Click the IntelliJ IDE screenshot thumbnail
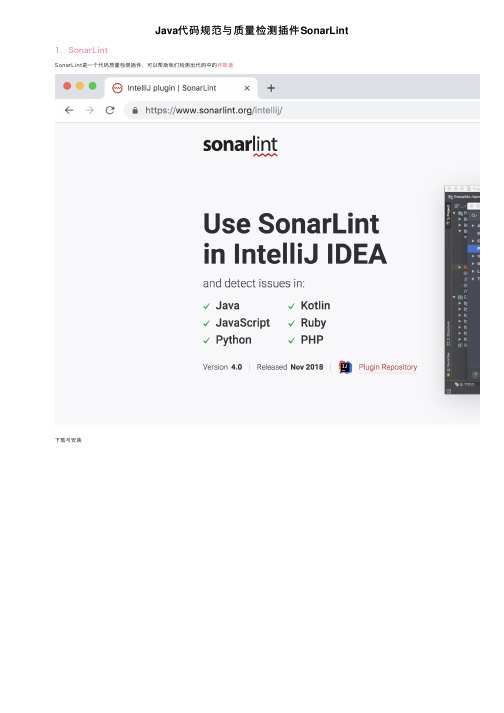The height and width of the screenshot is (713, 504). (462, 290)
